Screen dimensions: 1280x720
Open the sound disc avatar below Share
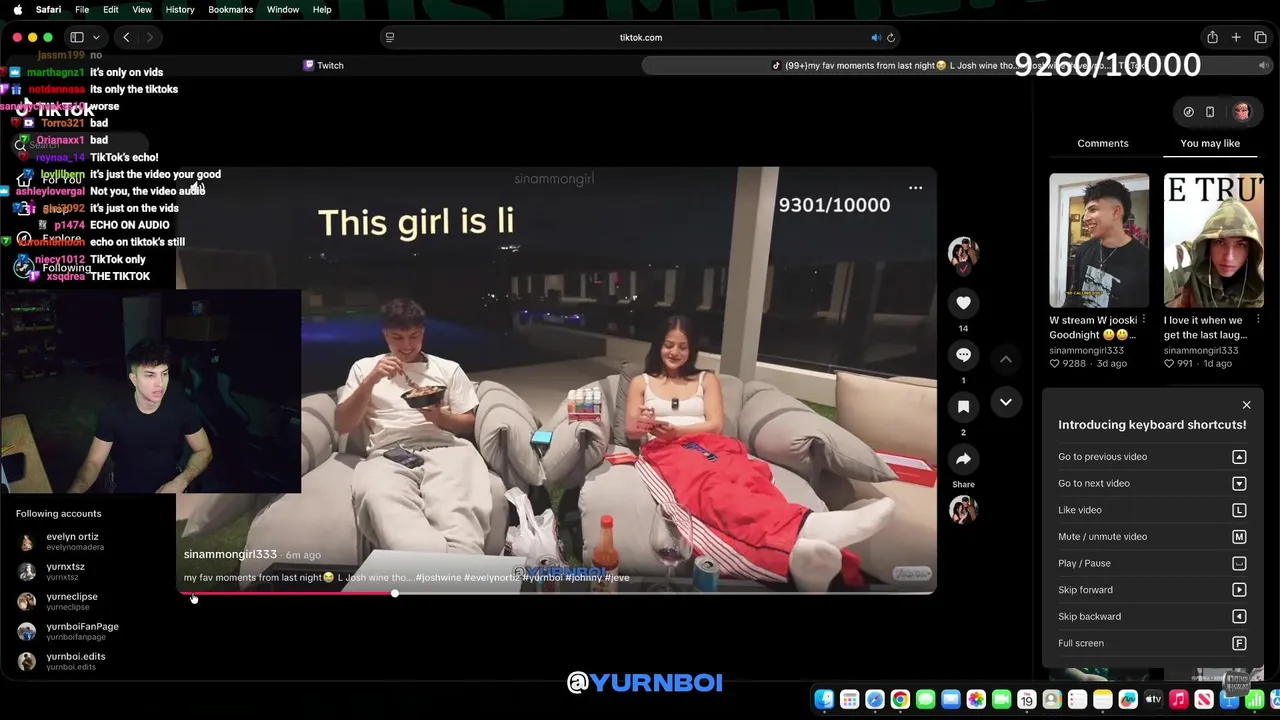[x=963, y=510]
